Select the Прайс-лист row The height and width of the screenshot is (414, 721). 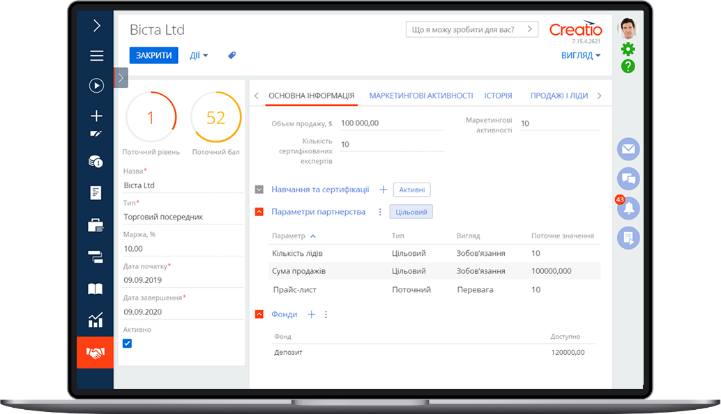[x=435, y=290]
